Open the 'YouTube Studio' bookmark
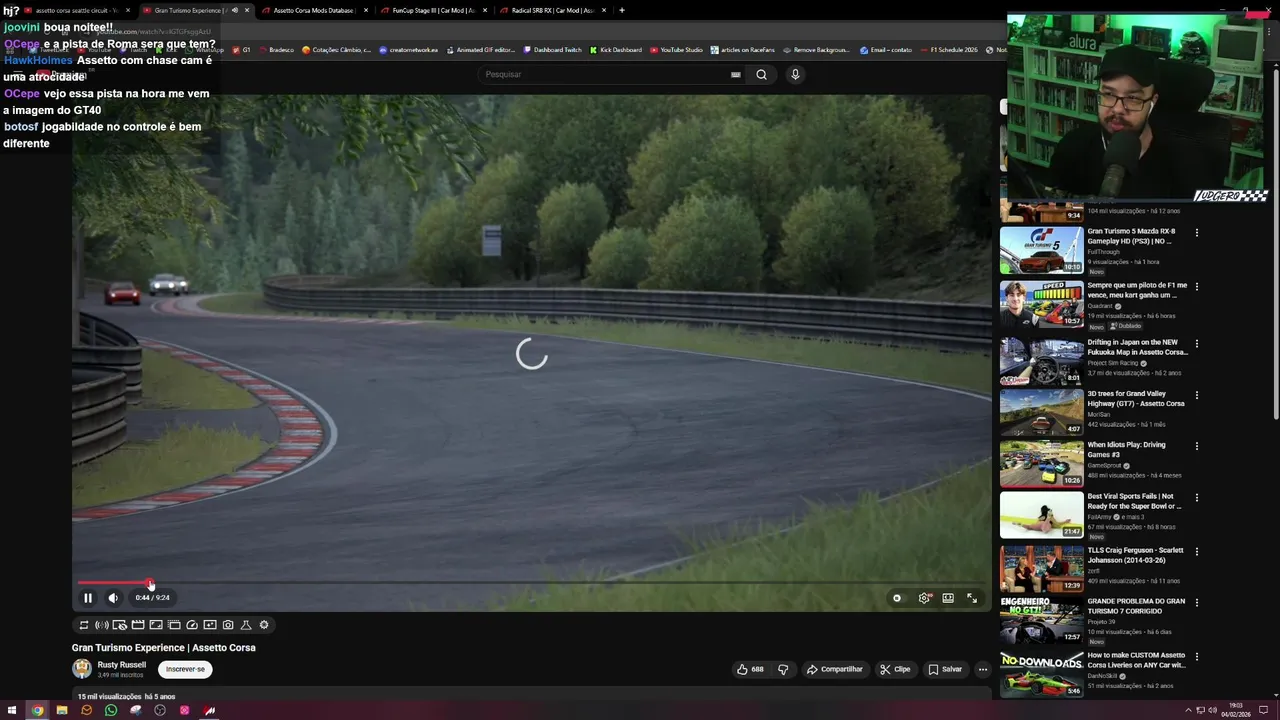Image resolution: width=1280 pixels, height=720 pixels. point(676,49)
